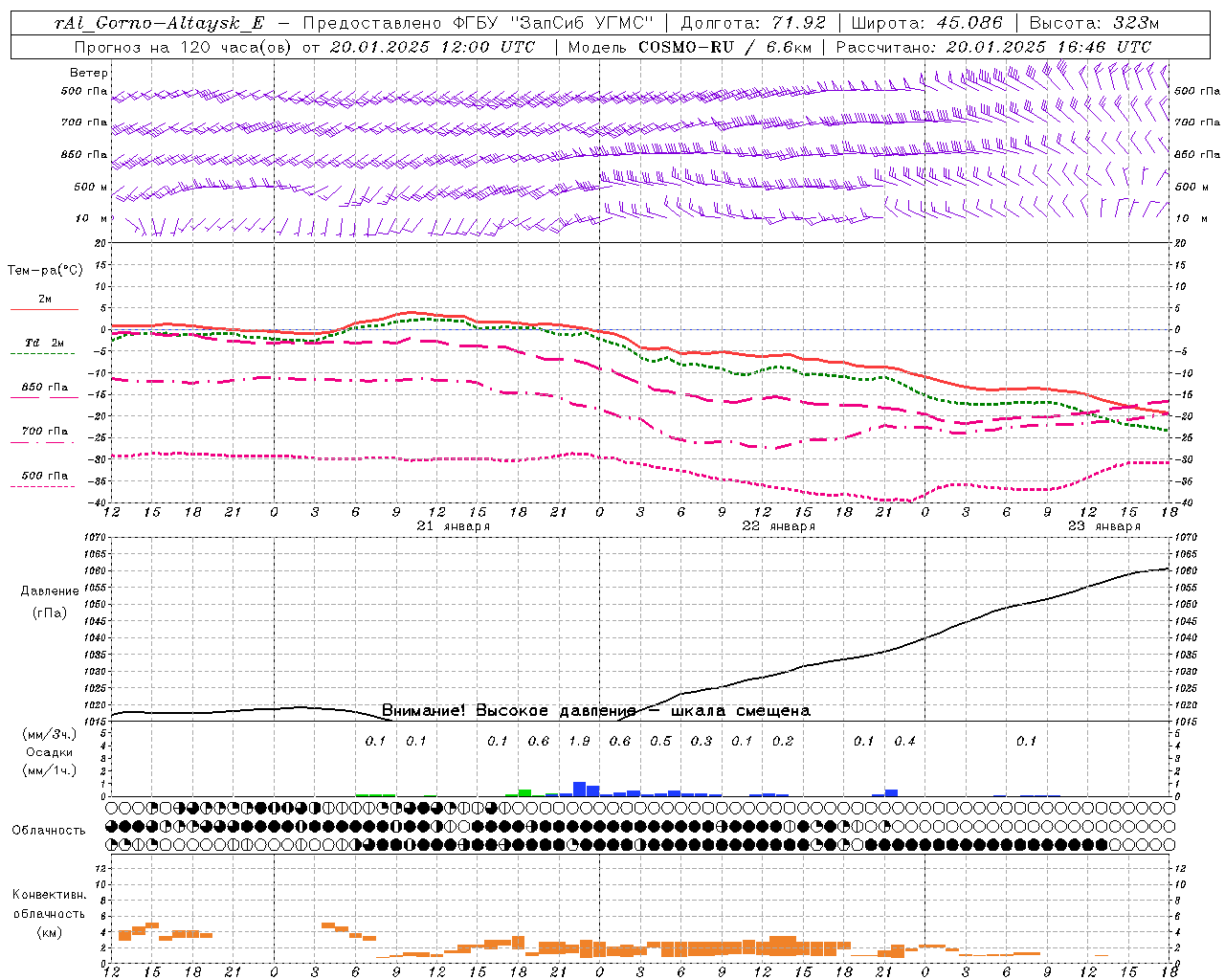Click the 'Высота: 323м' header value
The height and width of the screenshot is (980, 1225).
[x=1094, y=23]
